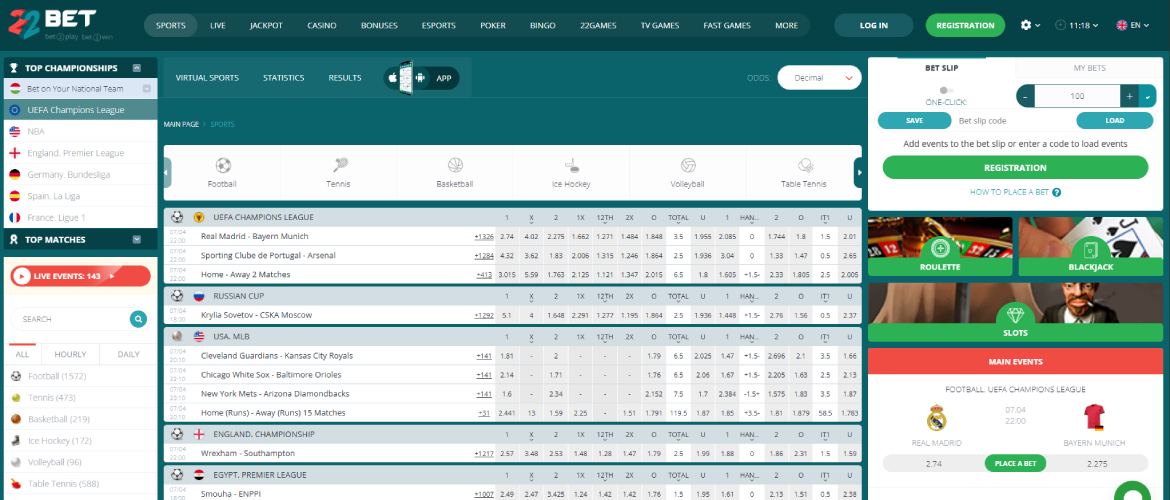Click the top bar Registration button
Viewport: 1170px width, 500px height.
966,25
